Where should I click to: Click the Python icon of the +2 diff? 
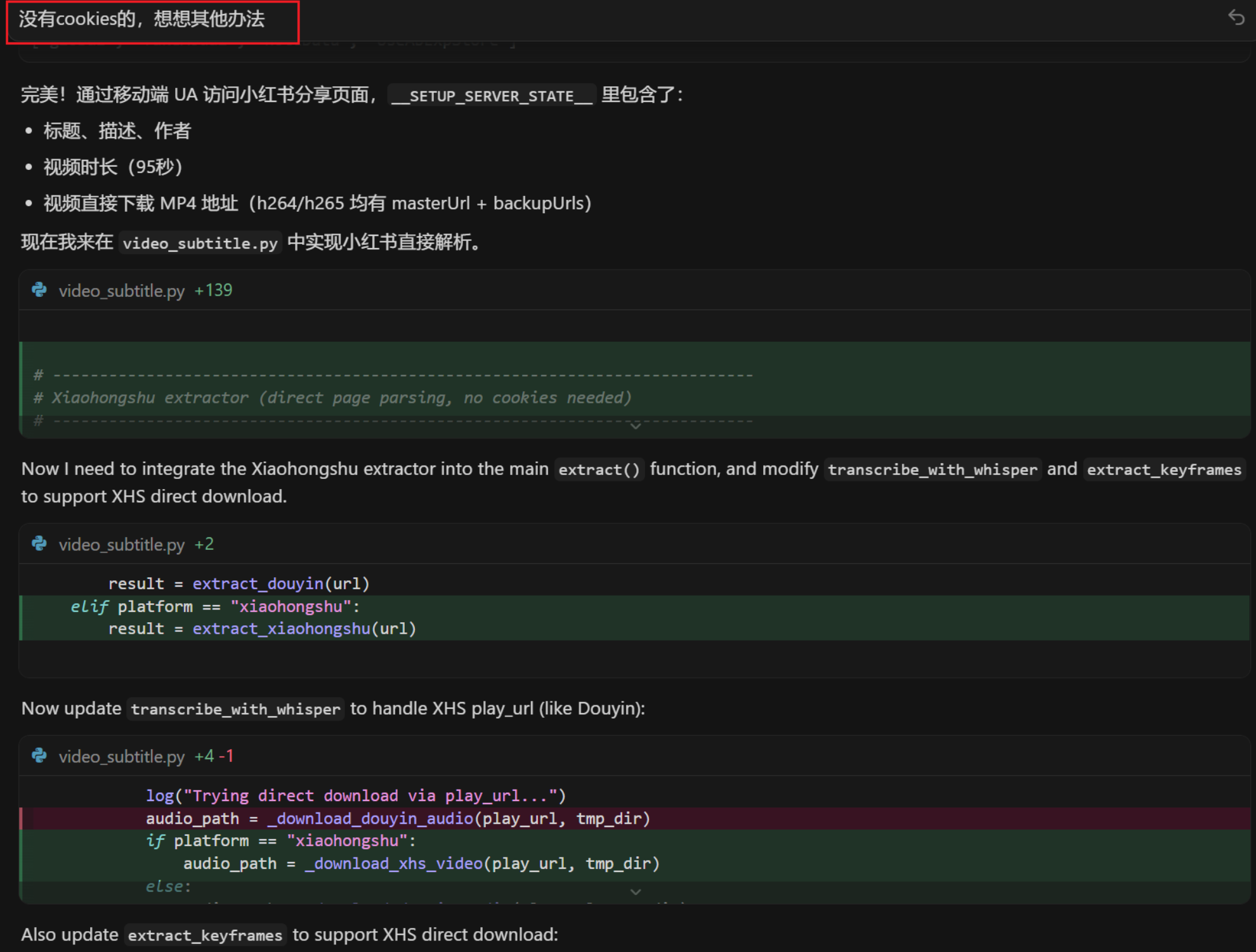tap(39, 544)
